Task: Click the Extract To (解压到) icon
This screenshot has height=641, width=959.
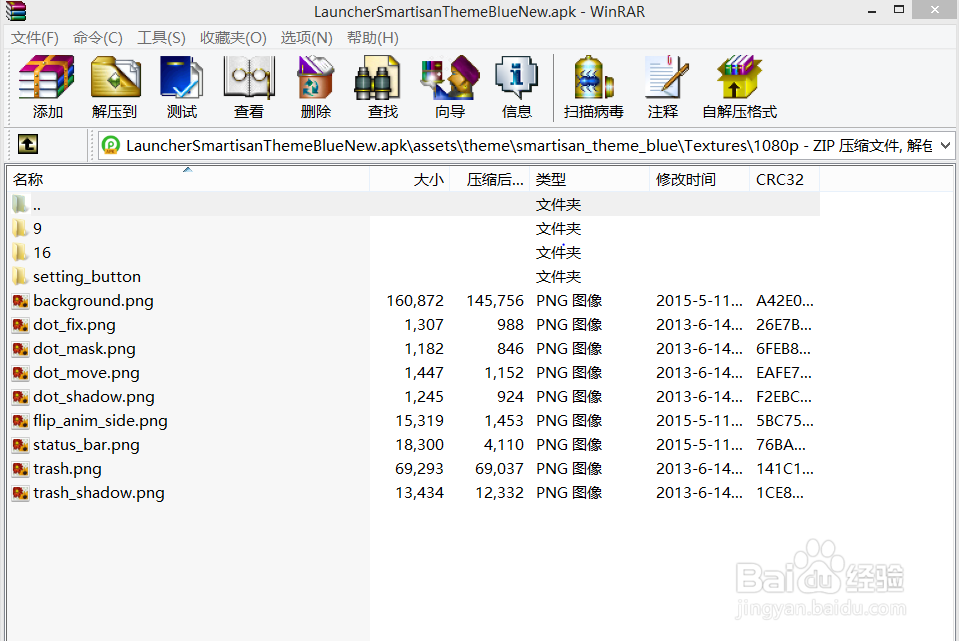Action: tap(115, 77)
